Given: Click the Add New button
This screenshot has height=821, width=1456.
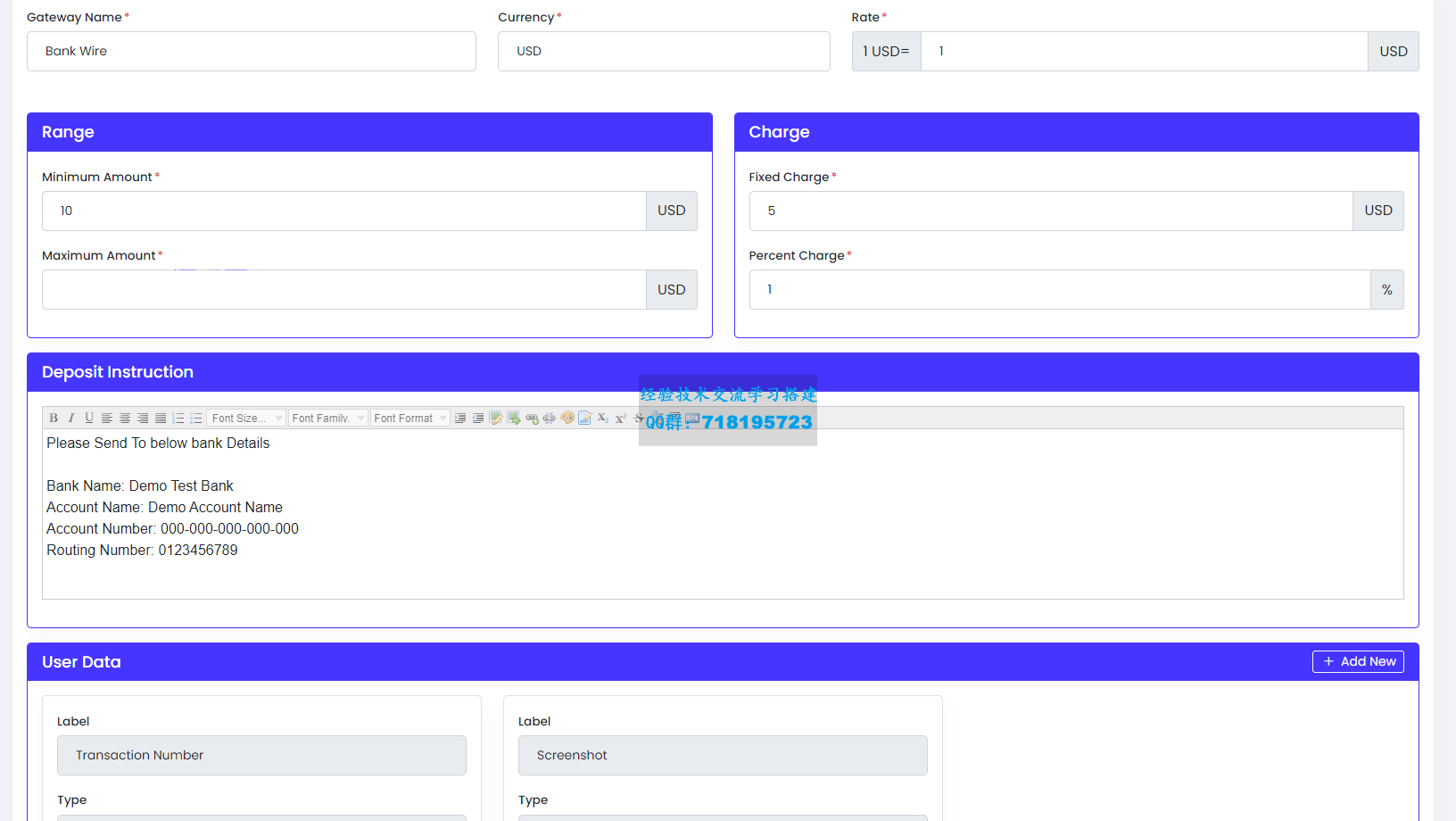Looking at the screenshot, I should point(1357,661).
